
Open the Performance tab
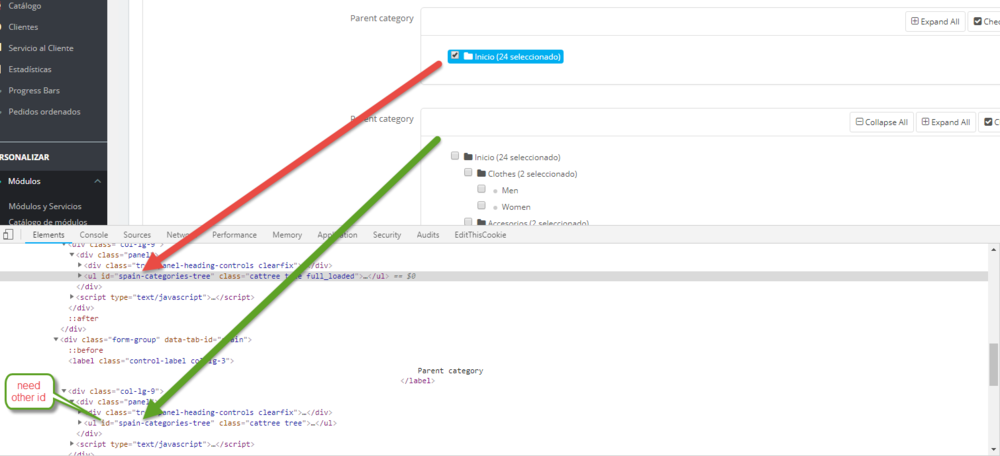(234, 235)
